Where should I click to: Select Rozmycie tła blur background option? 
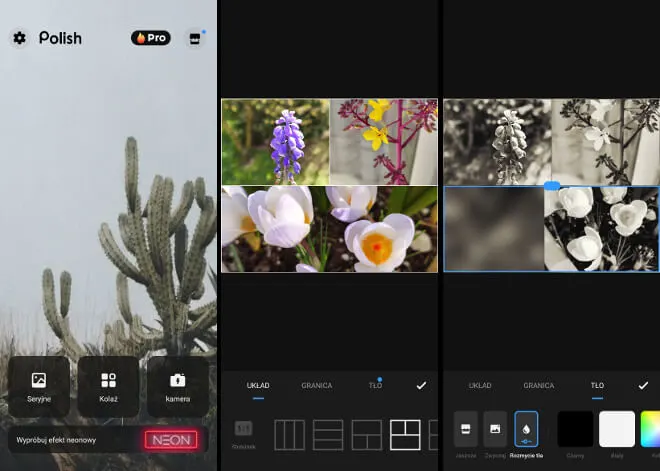(x=526, y=430)
